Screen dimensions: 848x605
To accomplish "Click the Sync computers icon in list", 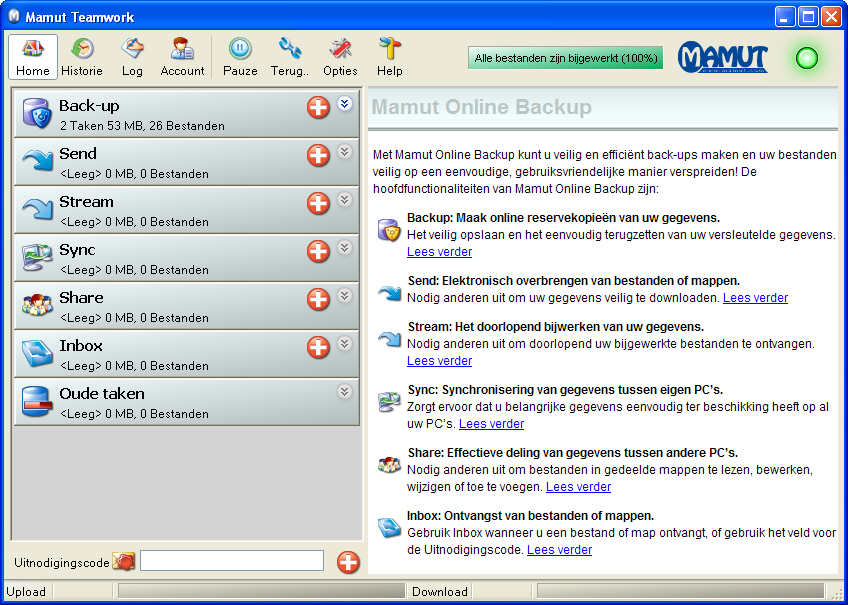I will pyautogui.click(x=37, y=257).
